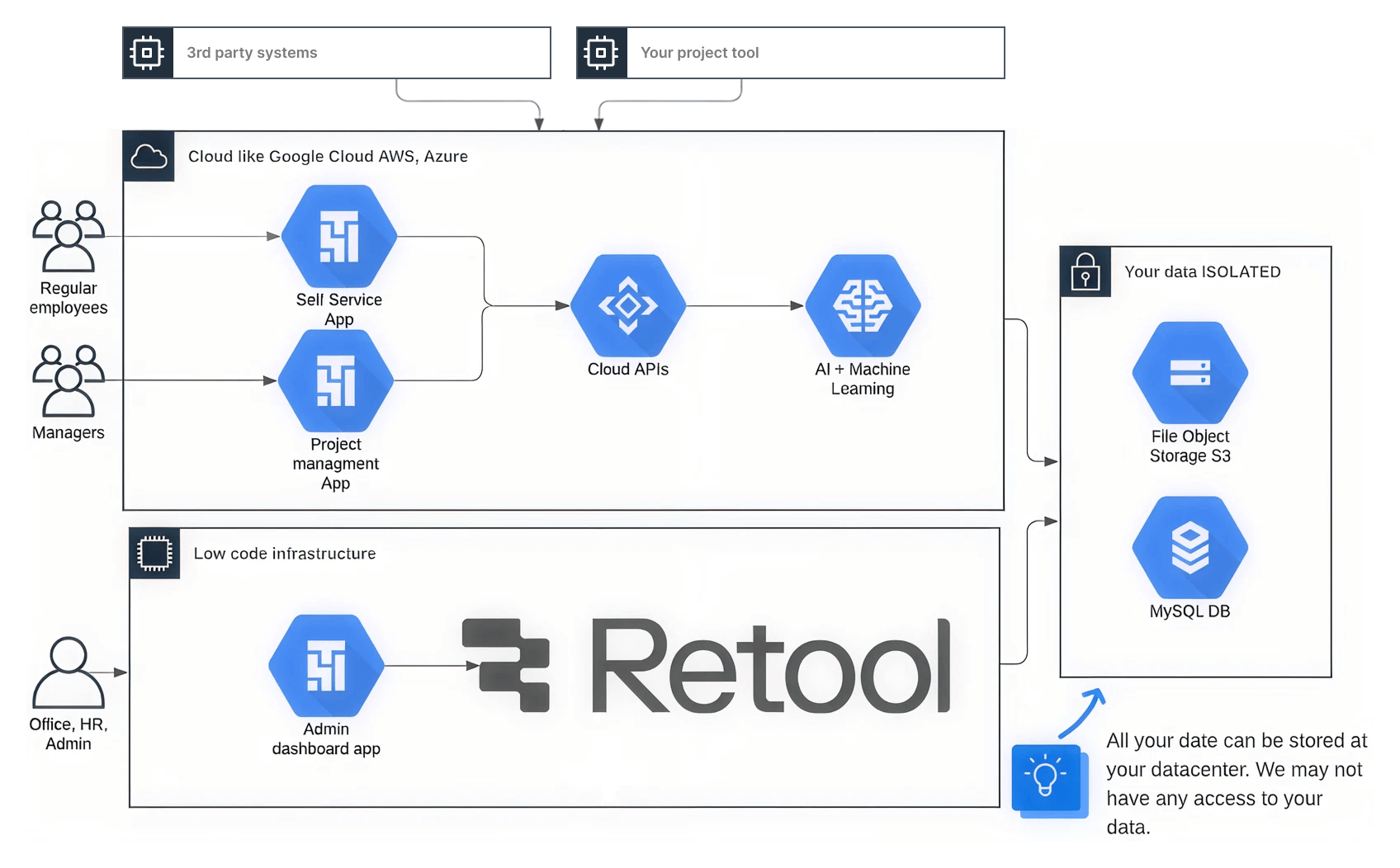The image size is (1400, 868).
Task: Click the 'Office, HR, Admin' label
Action: click(x=69, y=734)
